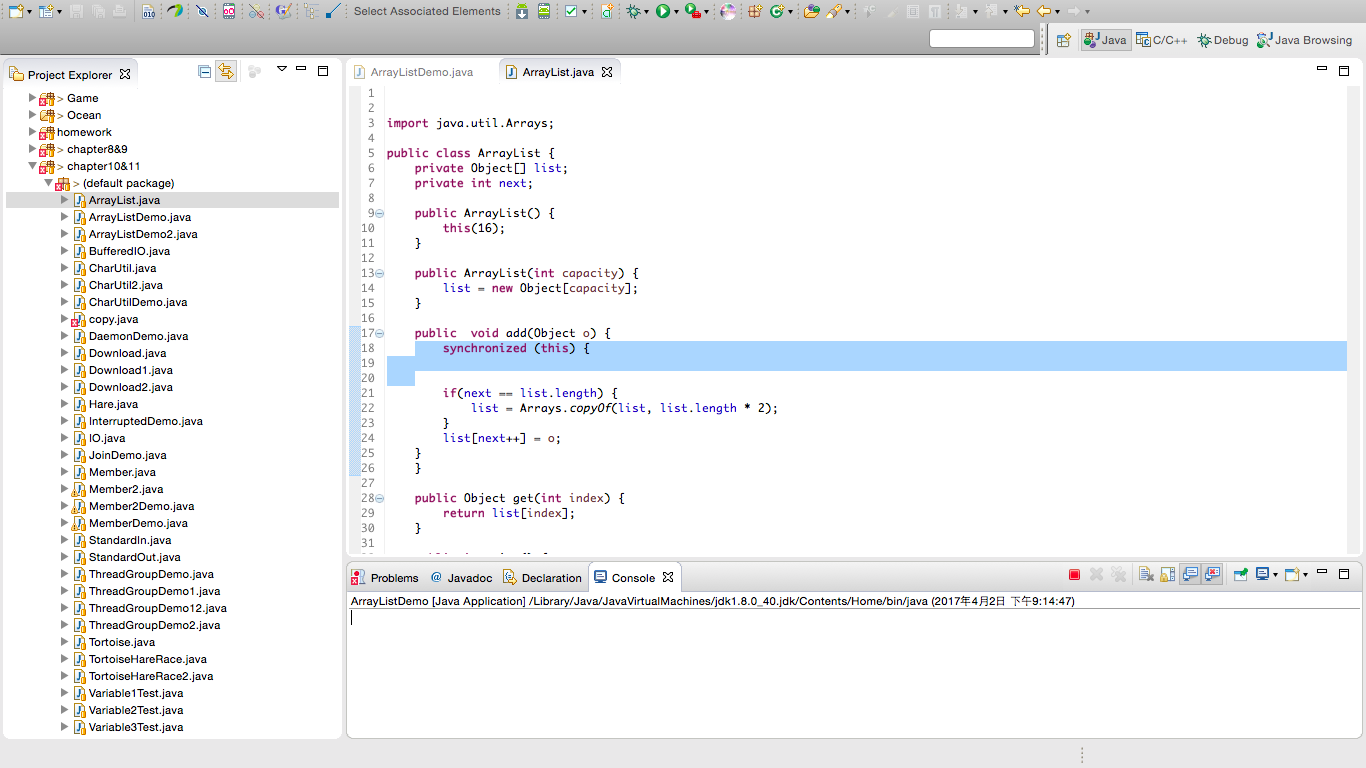The height and width of the screenshot is (768, 1366).
Task: Toggle the blue crossed-circle toolbar icon
Action: (x=202, y=11)
